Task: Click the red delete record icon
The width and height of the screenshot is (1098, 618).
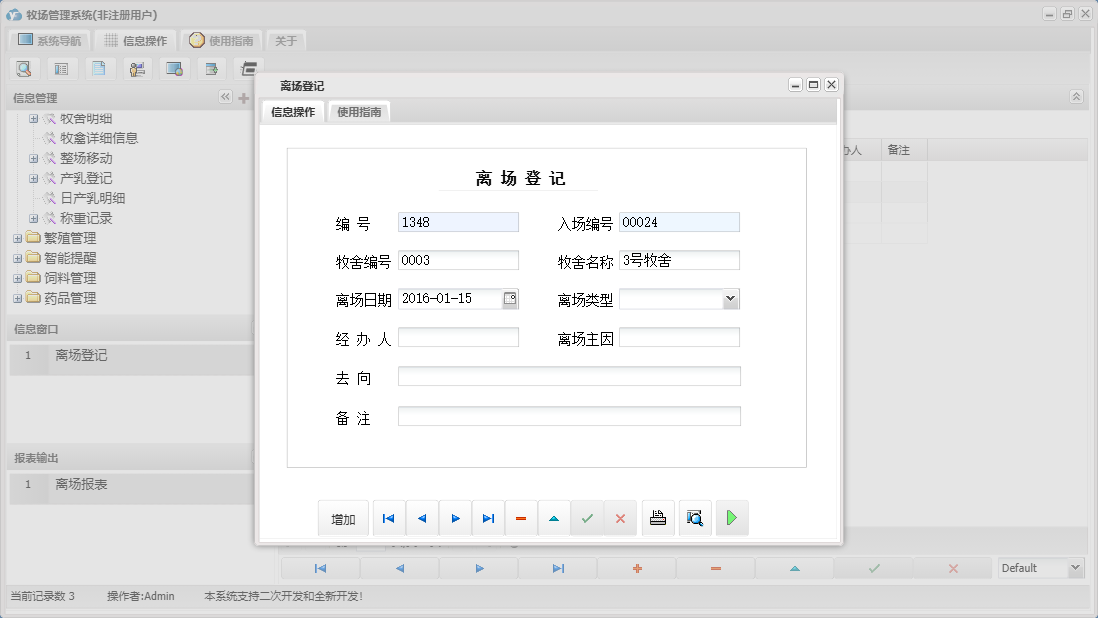Action: pos(521,518)
